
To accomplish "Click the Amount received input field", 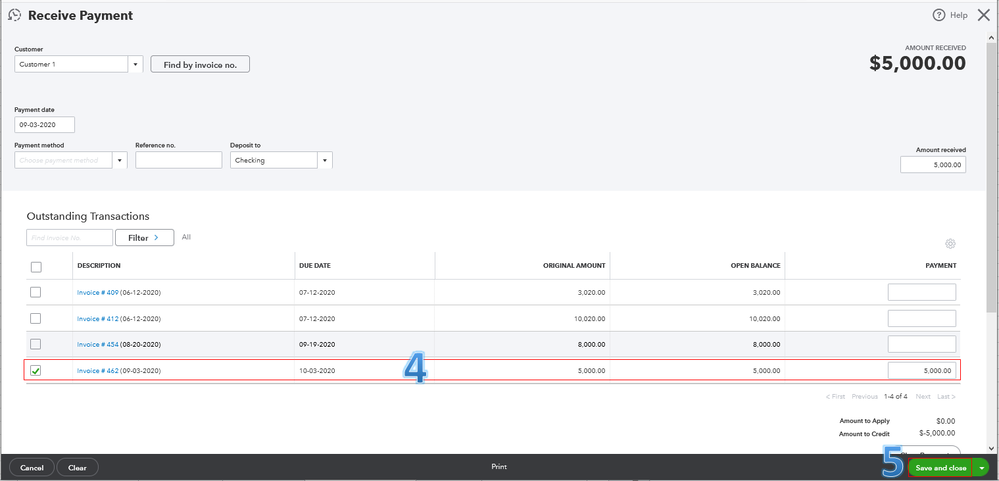I will 933,164.
